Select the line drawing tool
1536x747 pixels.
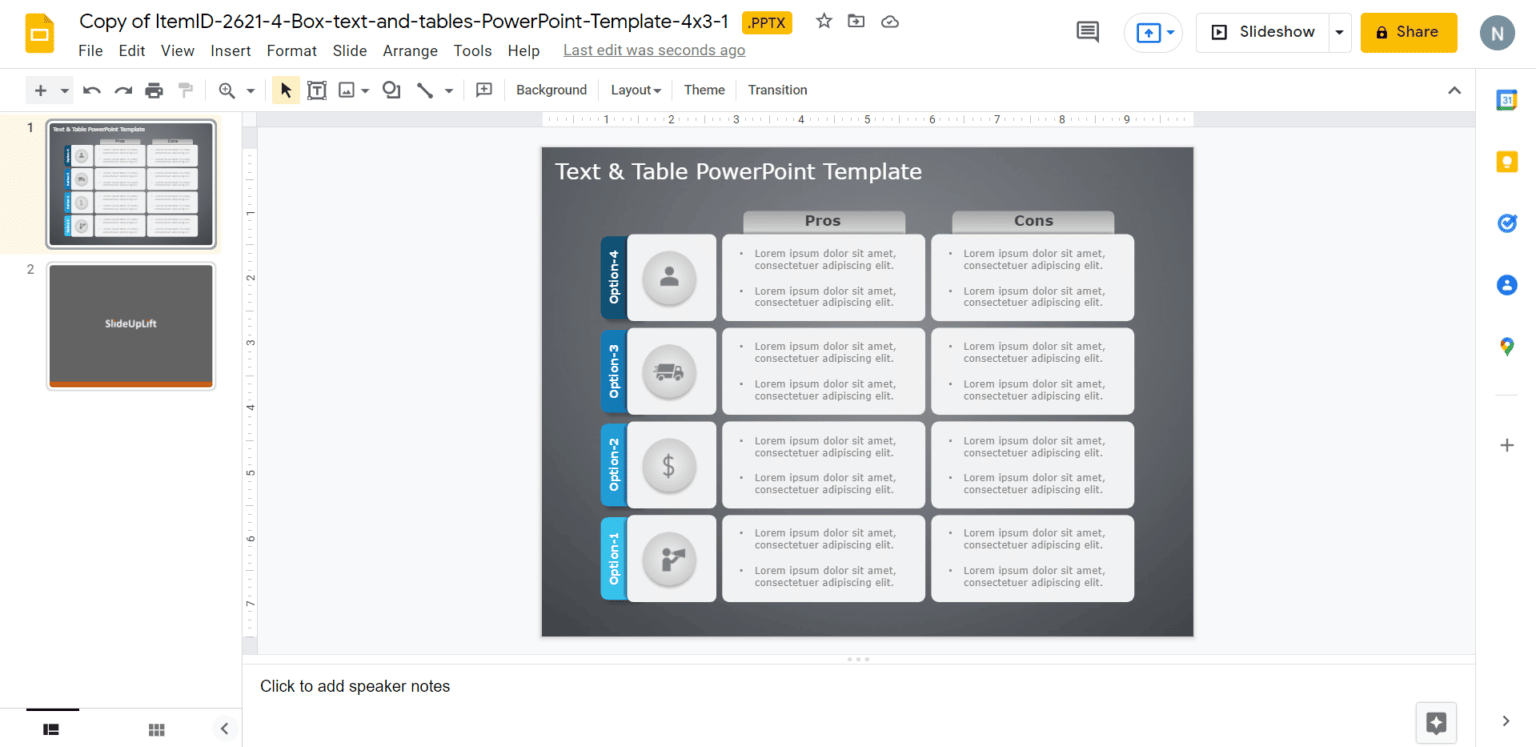click(x=425, y=90)
